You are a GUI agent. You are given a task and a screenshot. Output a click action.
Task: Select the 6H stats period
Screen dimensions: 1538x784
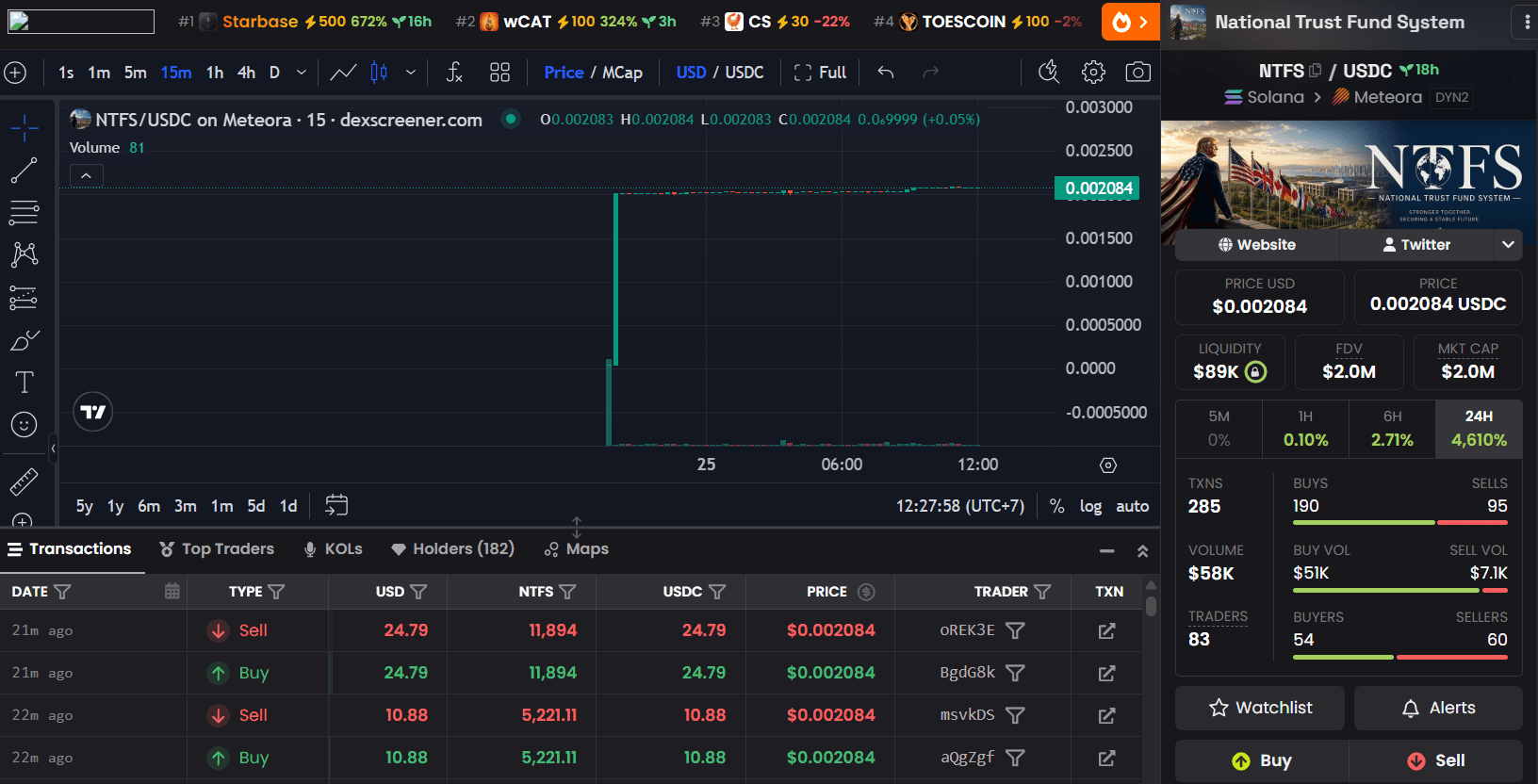click(1392, 429)
